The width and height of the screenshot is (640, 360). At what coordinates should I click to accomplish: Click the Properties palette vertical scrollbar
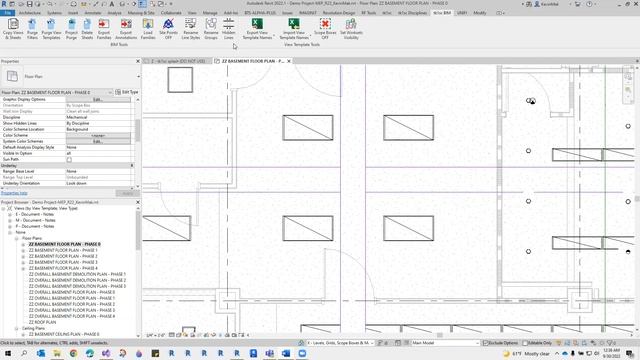pyautogui.click(x=138, y=130)
